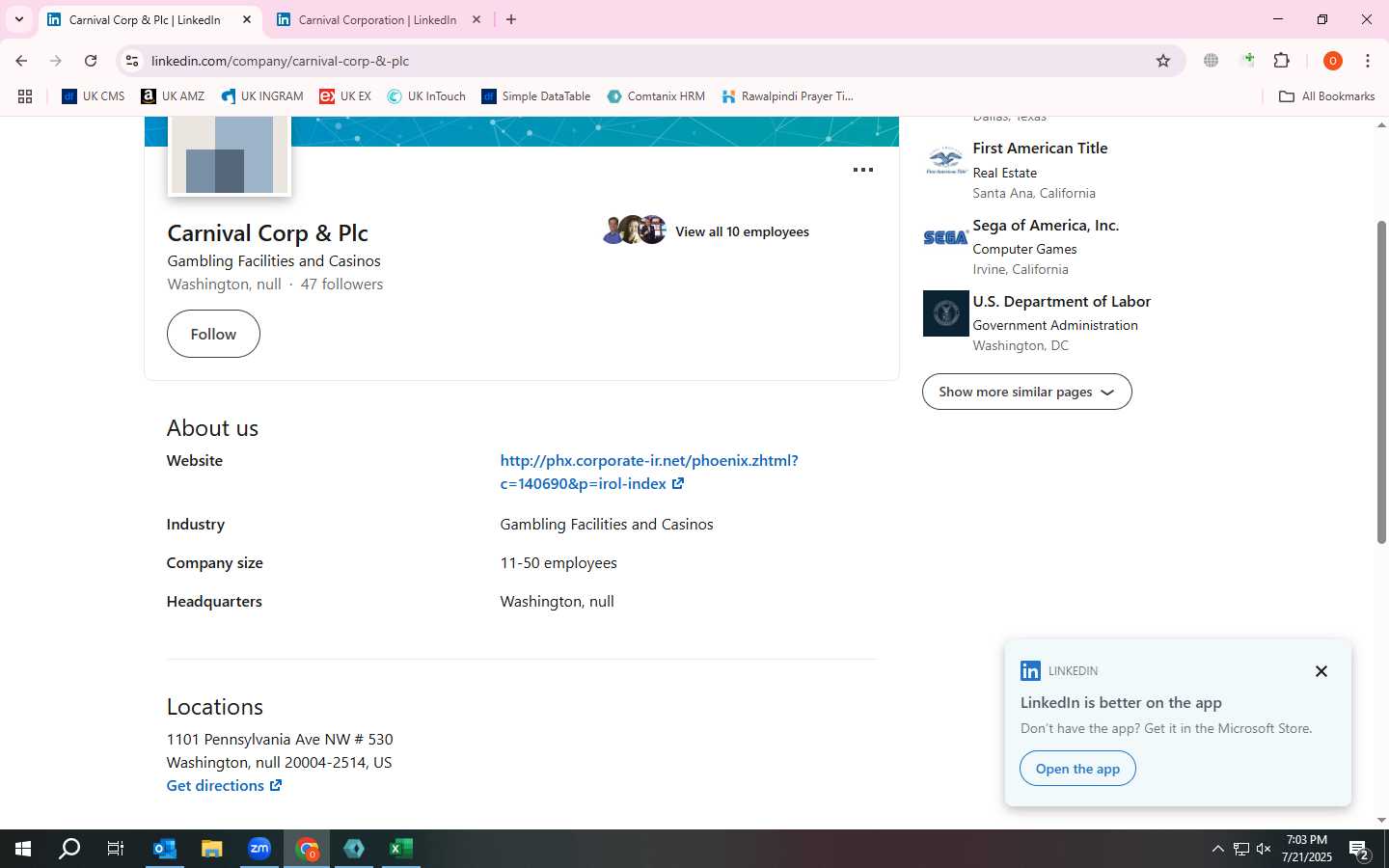Click the Follow button
Image resolution: width=1389 pixels, height=868 pixels.
pos(213,334)
